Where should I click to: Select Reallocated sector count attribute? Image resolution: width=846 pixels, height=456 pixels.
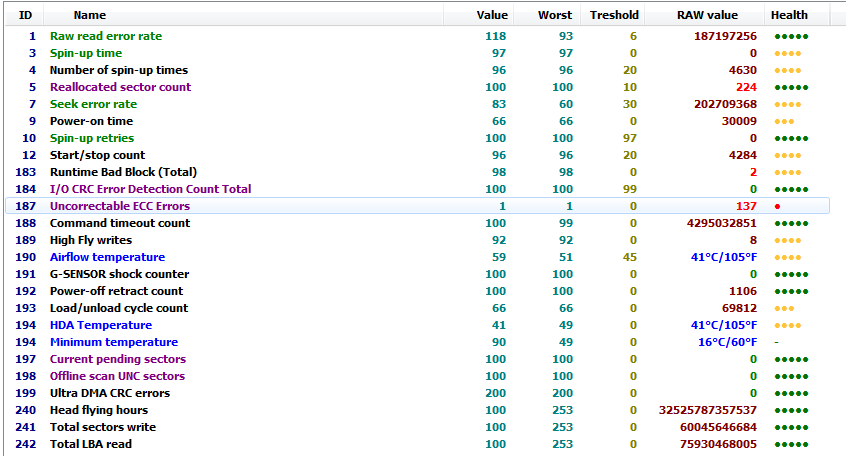pos(417,87)
